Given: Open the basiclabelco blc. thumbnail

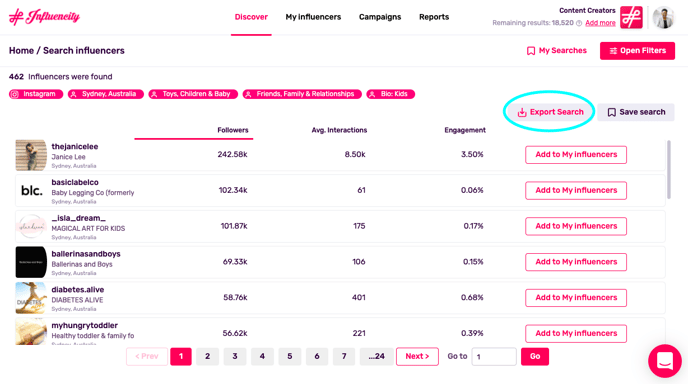Looking at the screenshot, I should (31, 190).
